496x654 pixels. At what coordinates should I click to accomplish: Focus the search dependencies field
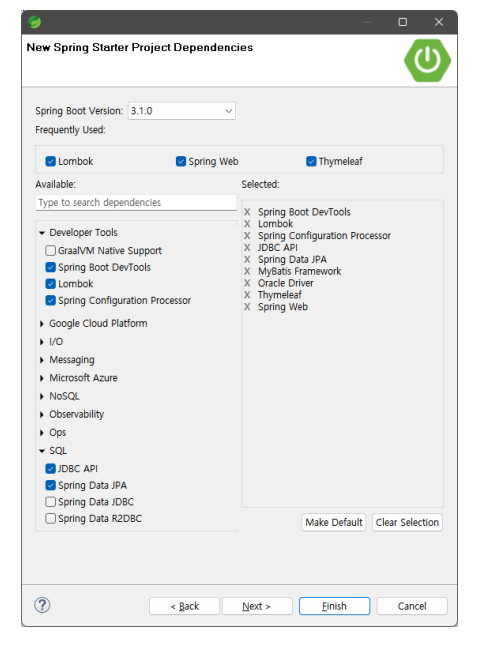tap(136, 202)
